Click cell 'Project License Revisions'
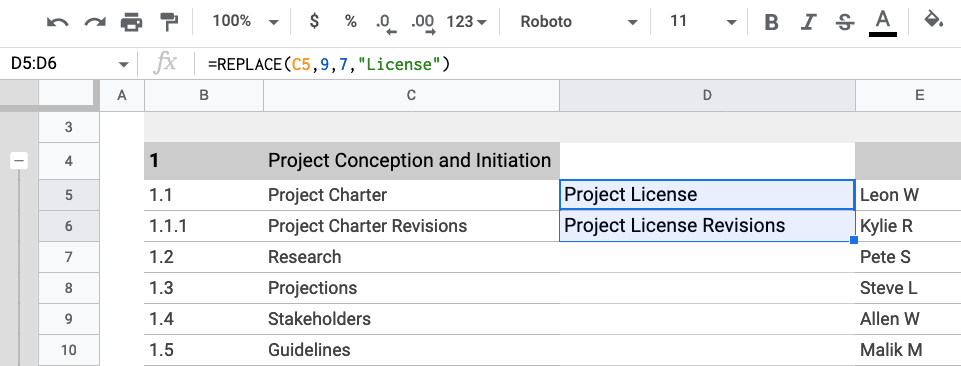 (x=707, y=226)
